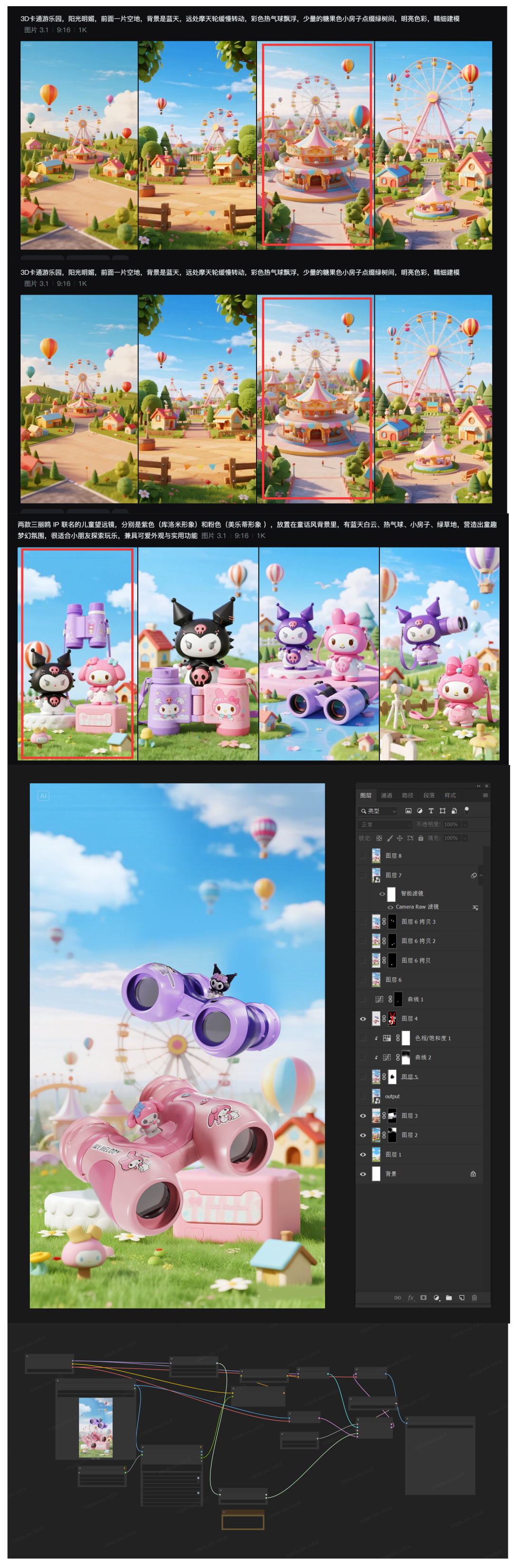Create new fill or adjustment layer icon

coord(437,1297)
